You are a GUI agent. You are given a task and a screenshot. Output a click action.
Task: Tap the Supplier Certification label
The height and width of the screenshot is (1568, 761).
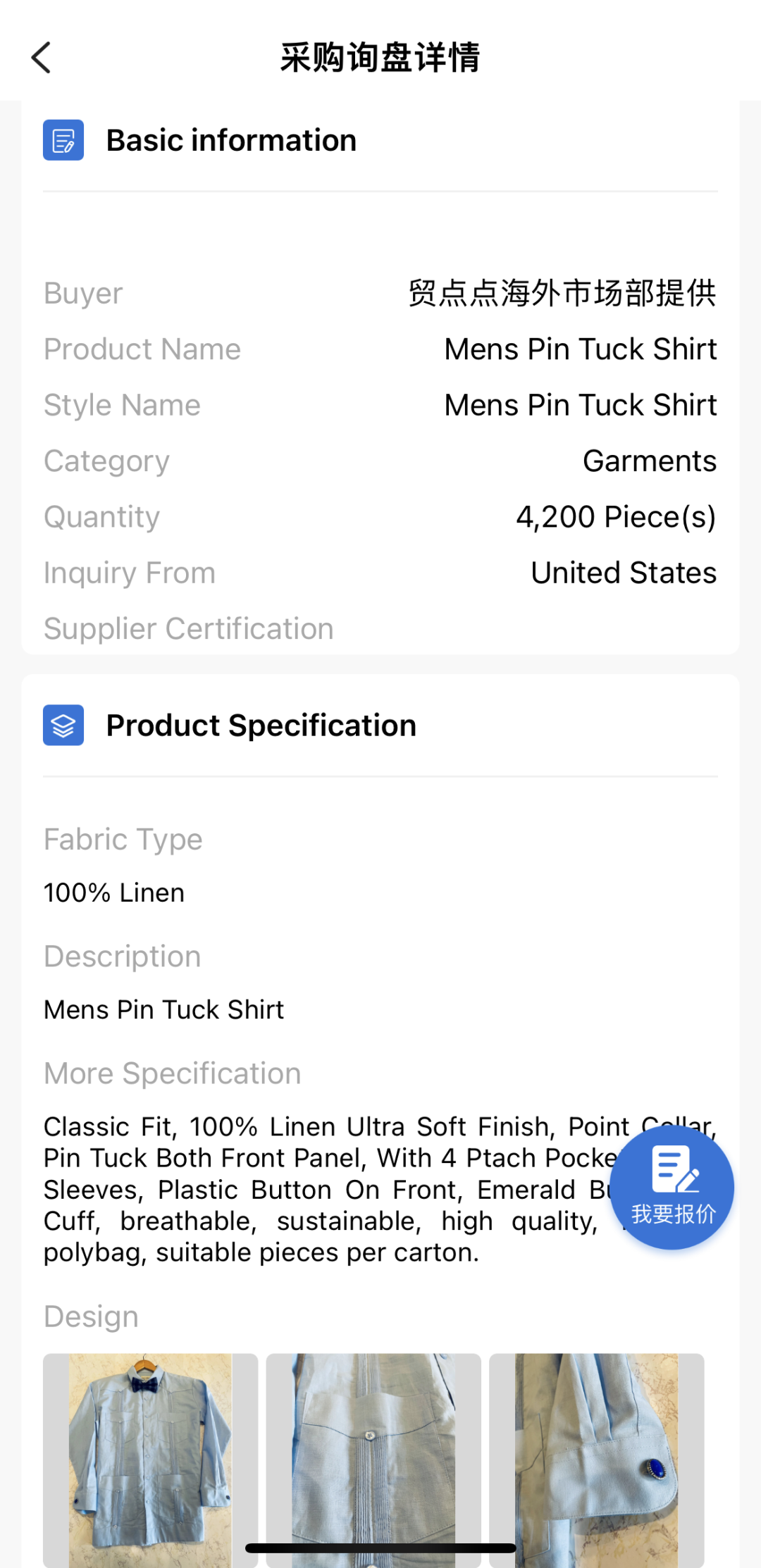pos(188,629)
